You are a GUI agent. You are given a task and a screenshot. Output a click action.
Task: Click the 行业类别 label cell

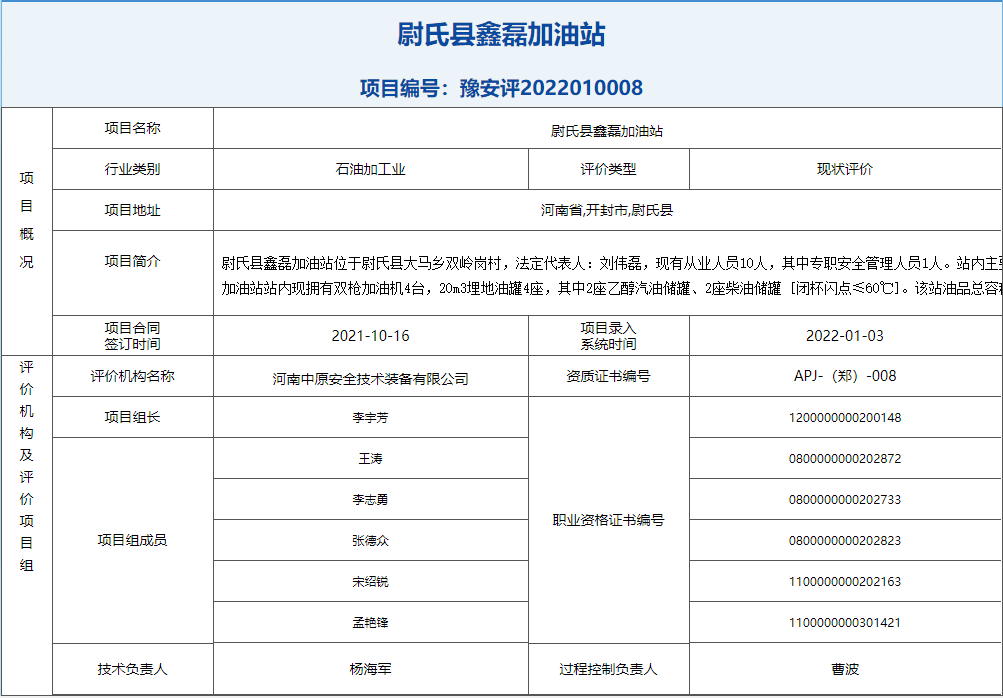[x=132, y=169]
